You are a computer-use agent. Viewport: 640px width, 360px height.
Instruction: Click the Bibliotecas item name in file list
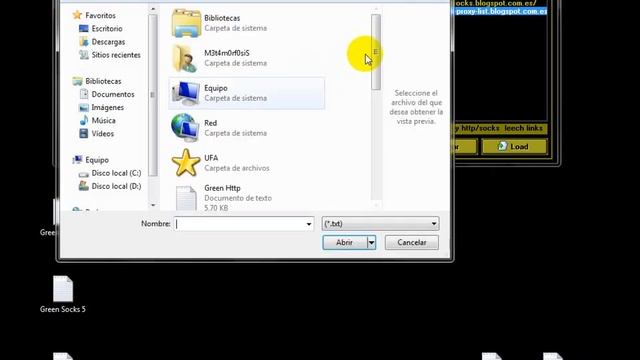coord(222,18)
